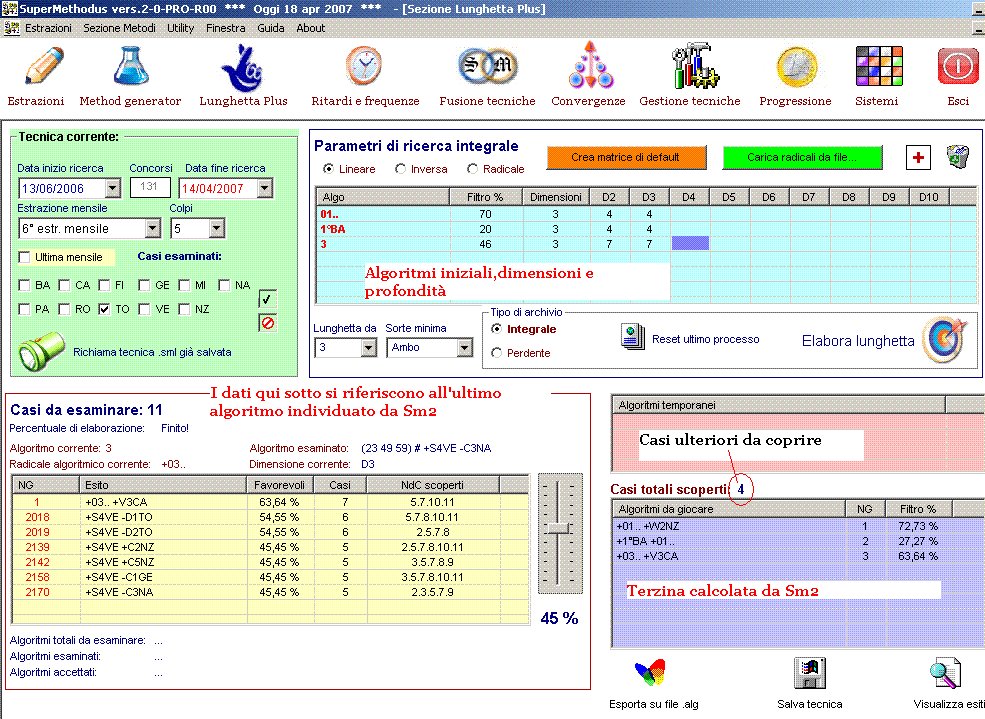Screen dimensions: 985x719
Task: Click the flashlight Richiama tecnica icon
Action: click(x=41, y=350)
